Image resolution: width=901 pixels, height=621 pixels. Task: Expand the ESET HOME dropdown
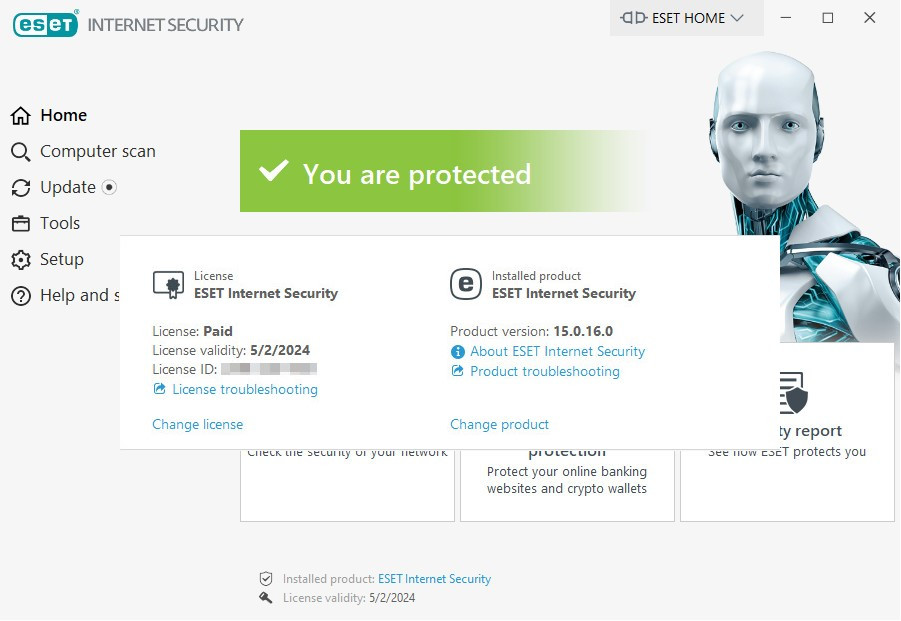687,18
